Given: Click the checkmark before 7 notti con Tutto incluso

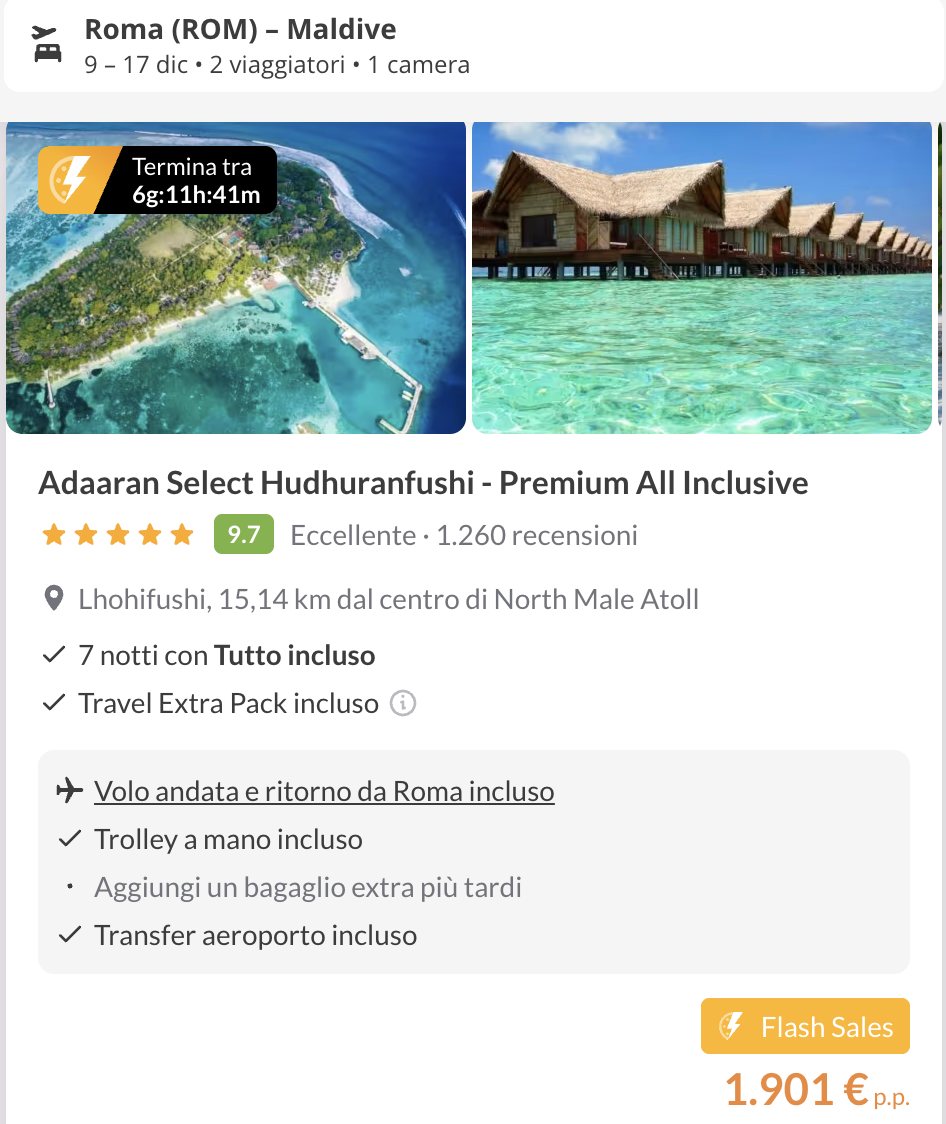Looking at the screenshot, I should tap(52, 655).
